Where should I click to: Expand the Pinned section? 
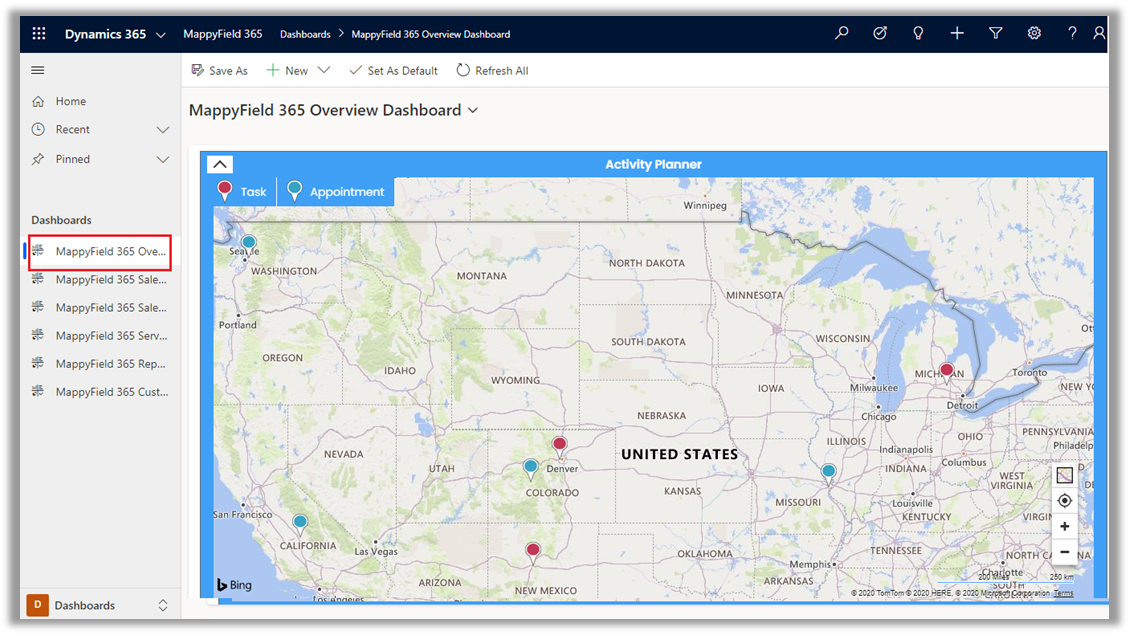(x=163, y=159)
